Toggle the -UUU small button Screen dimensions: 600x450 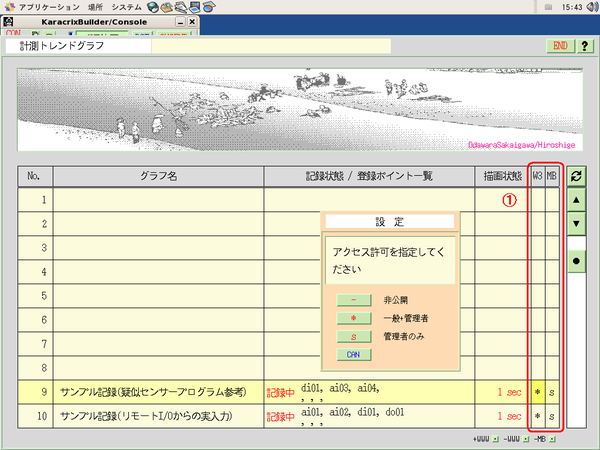pyautogui.click(x=526, y=439)
